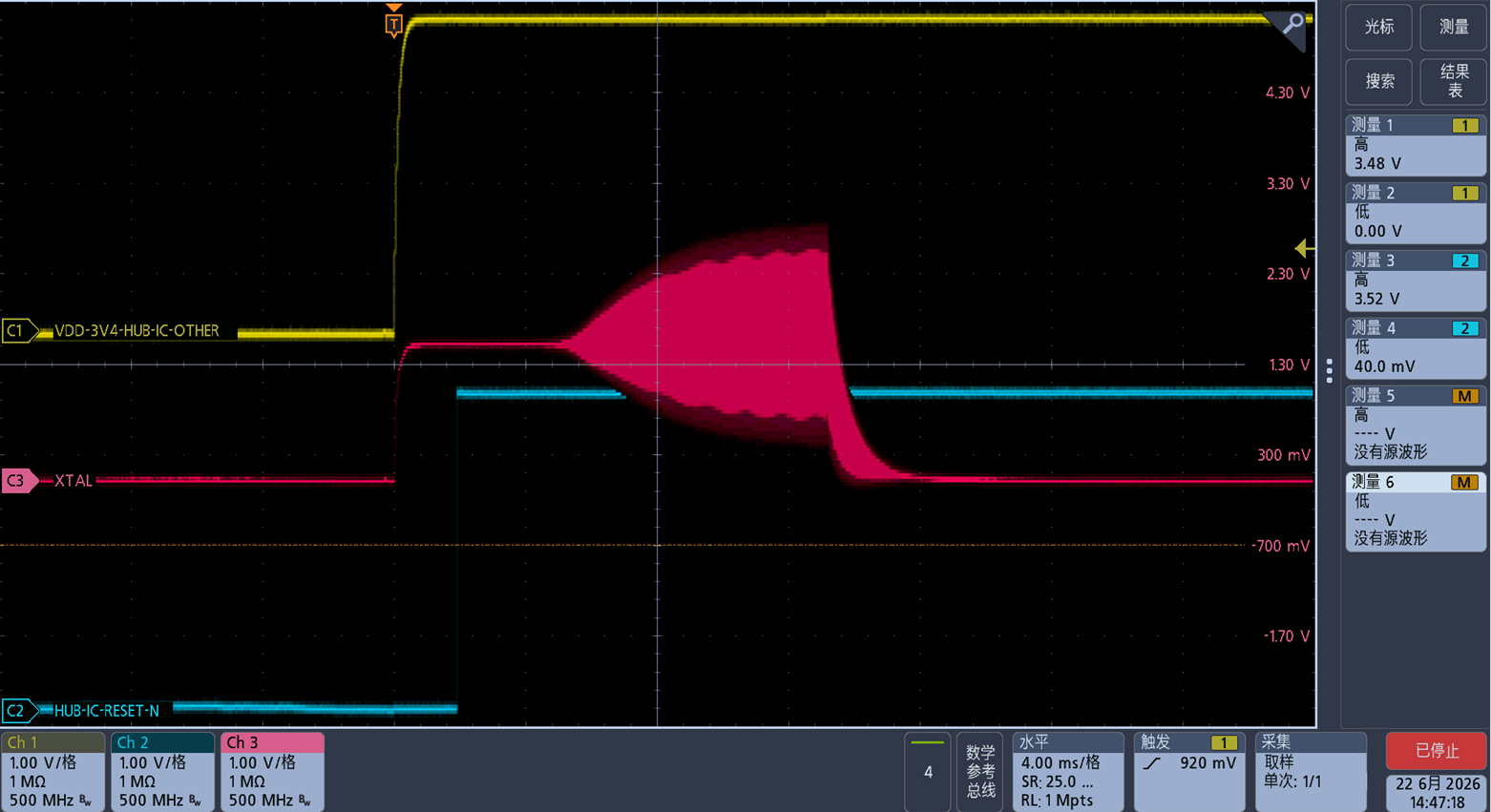Open the 结果表 results table
The width and height of the screenshot is (1491, 812).
point(1453,81)
